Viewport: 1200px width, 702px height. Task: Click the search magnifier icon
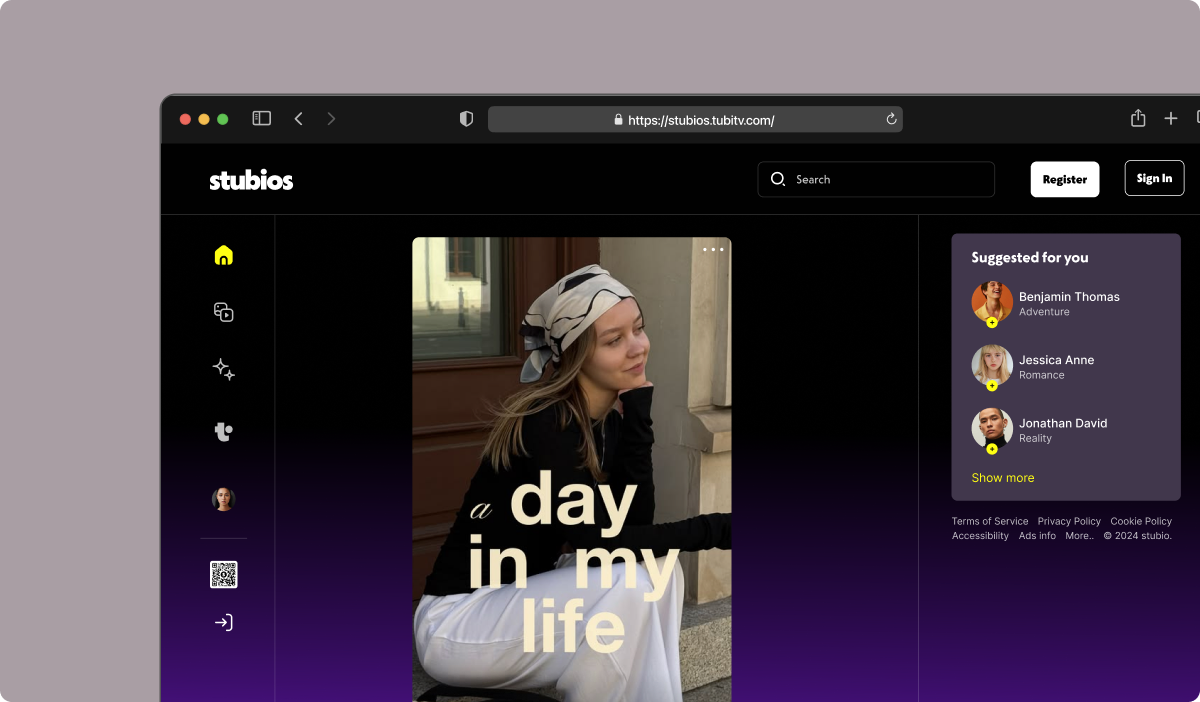pyautogui.click(x=777, y=179)
